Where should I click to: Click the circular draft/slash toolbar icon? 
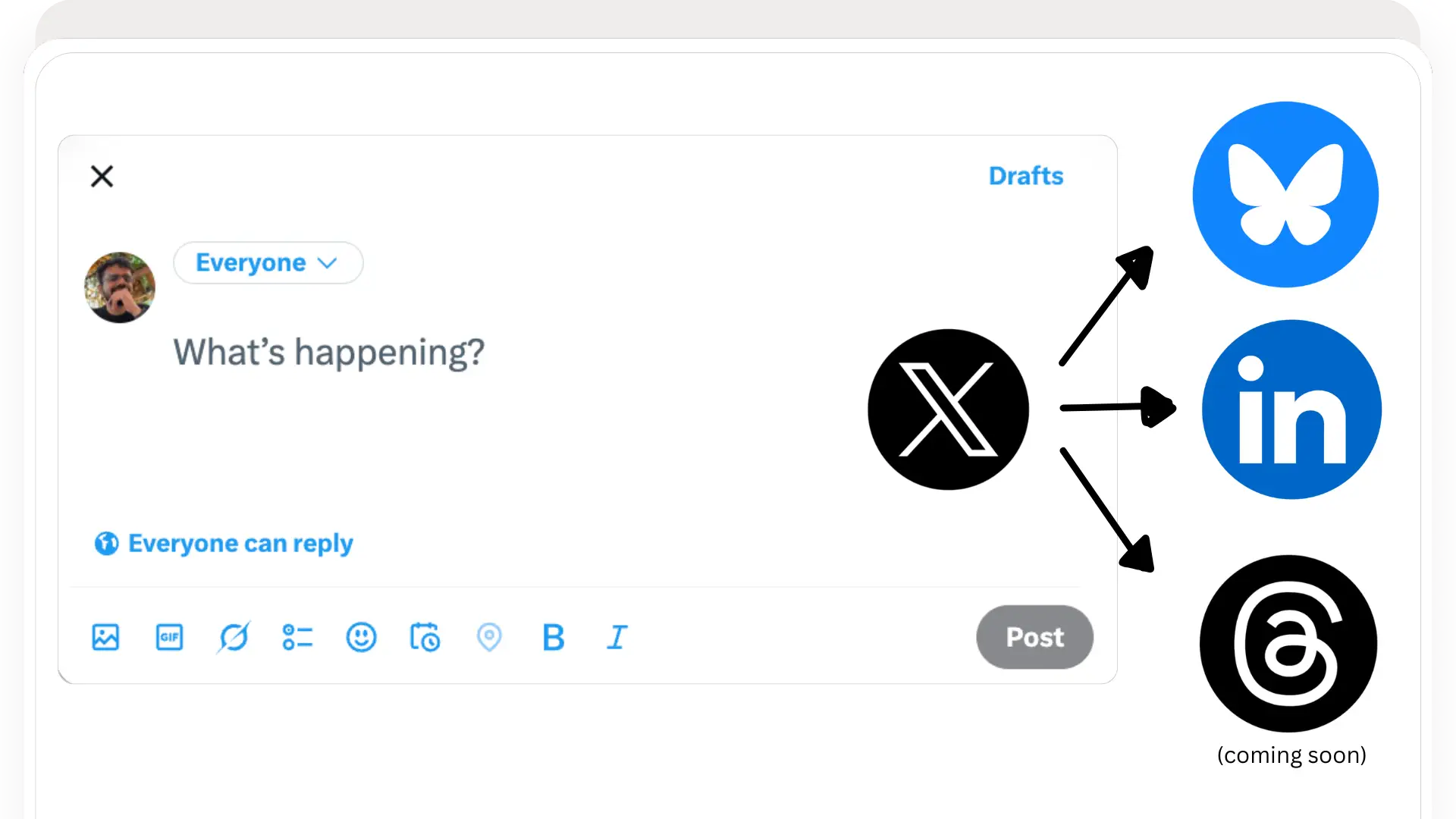(234, 638)
